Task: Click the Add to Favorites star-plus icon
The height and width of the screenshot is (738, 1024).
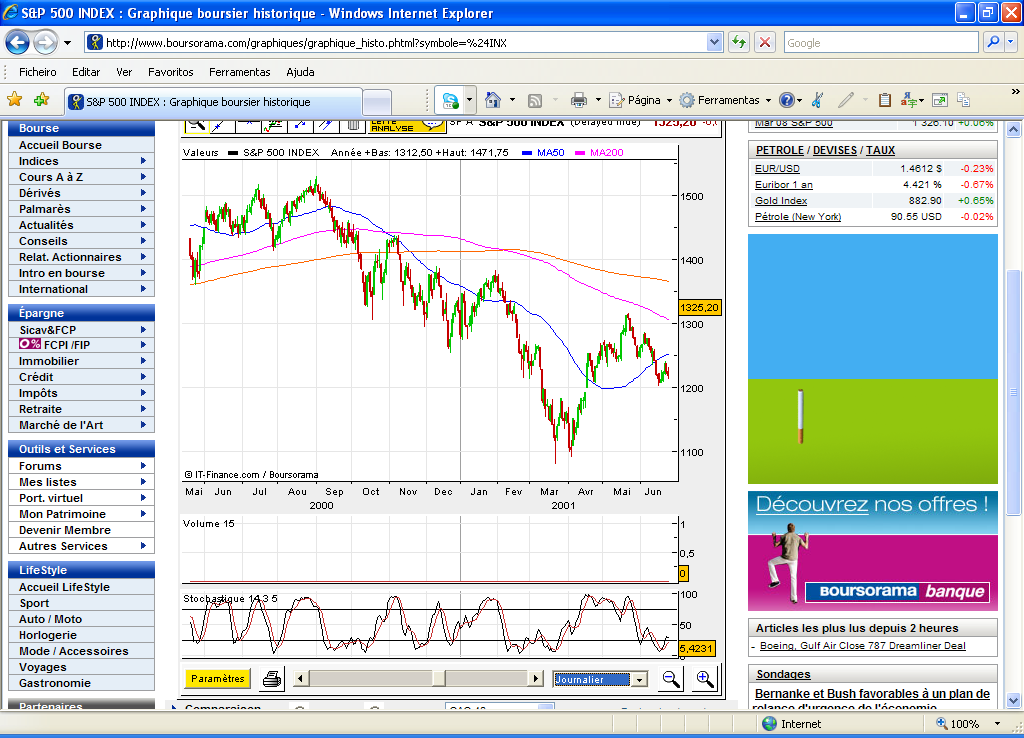Action: [x=42, y=100]
